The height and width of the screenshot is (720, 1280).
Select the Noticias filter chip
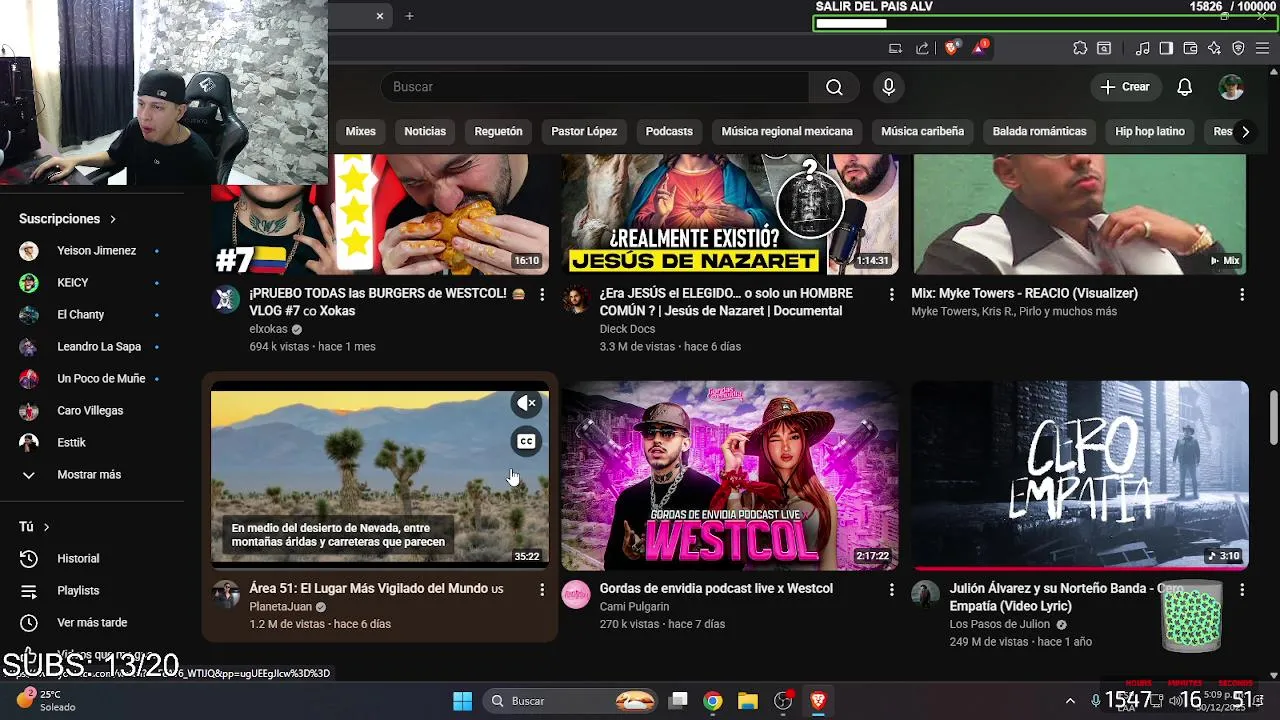[x=425, y=131]
